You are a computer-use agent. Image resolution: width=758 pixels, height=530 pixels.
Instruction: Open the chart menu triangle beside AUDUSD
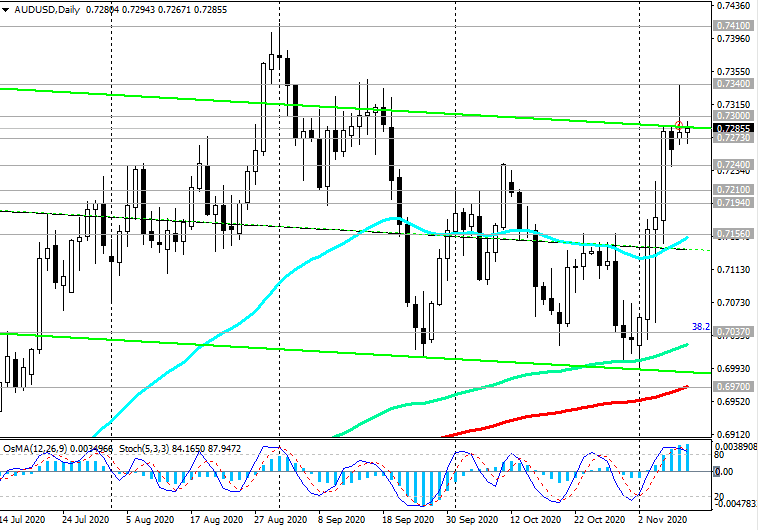(x=5, y=10)
